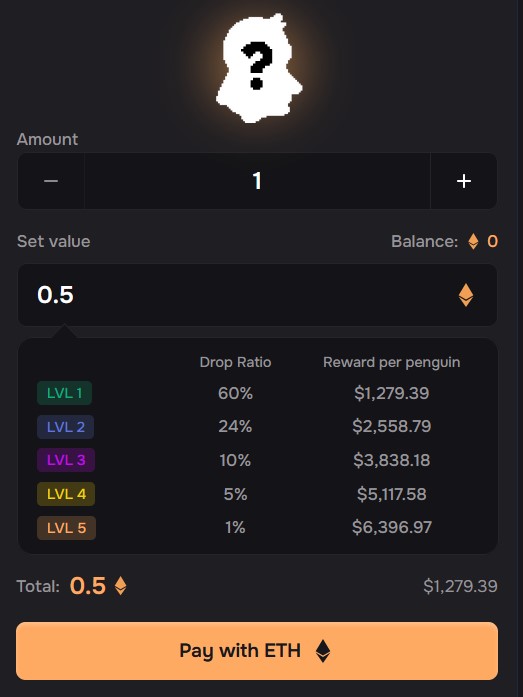
Task: Click the ETH icon inside value field
Action: coord(466,295)
